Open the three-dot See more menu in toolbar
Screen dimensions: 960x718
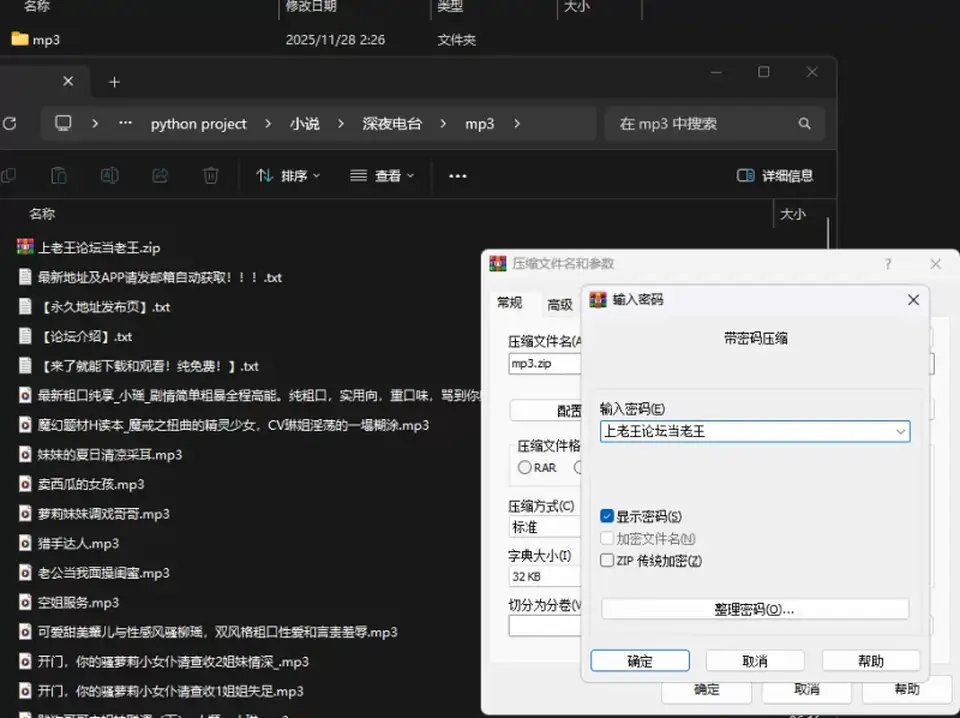(x=457, y=176)
